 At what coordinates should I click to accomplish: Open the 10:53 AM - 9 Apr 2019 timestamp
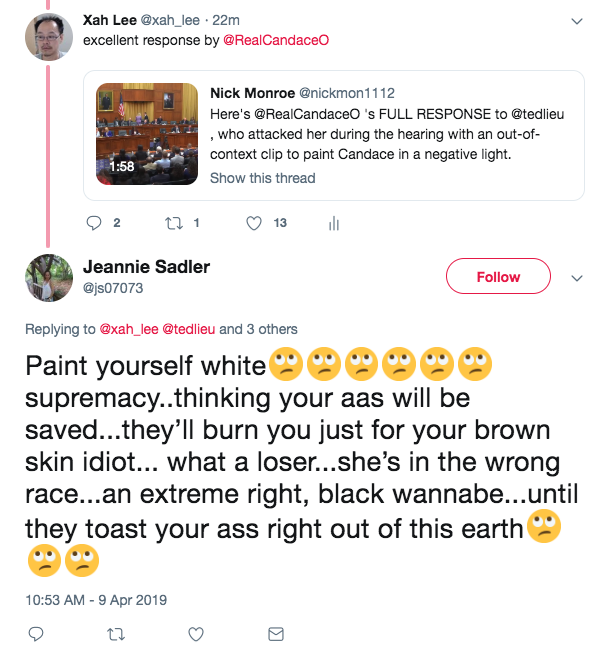(x=97, y=600)
